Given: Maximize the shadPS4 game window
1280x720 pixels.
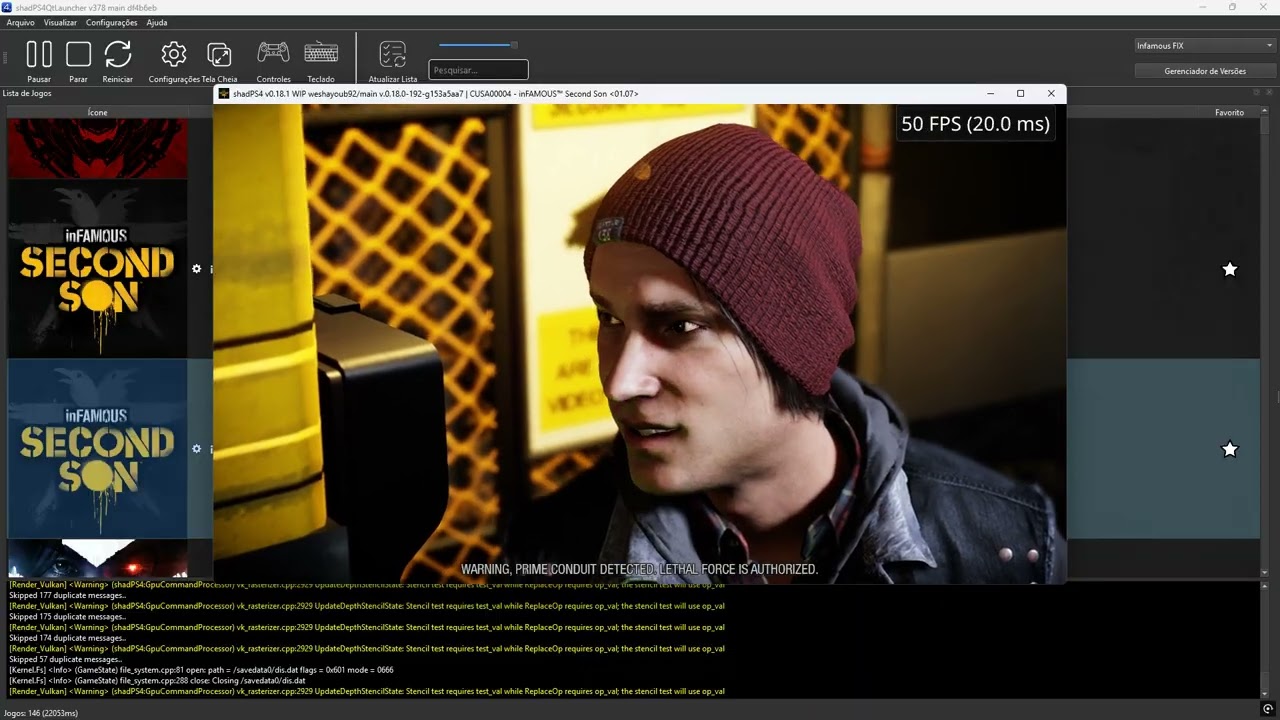Looking at the screenshot, I should click(1020, 94).
